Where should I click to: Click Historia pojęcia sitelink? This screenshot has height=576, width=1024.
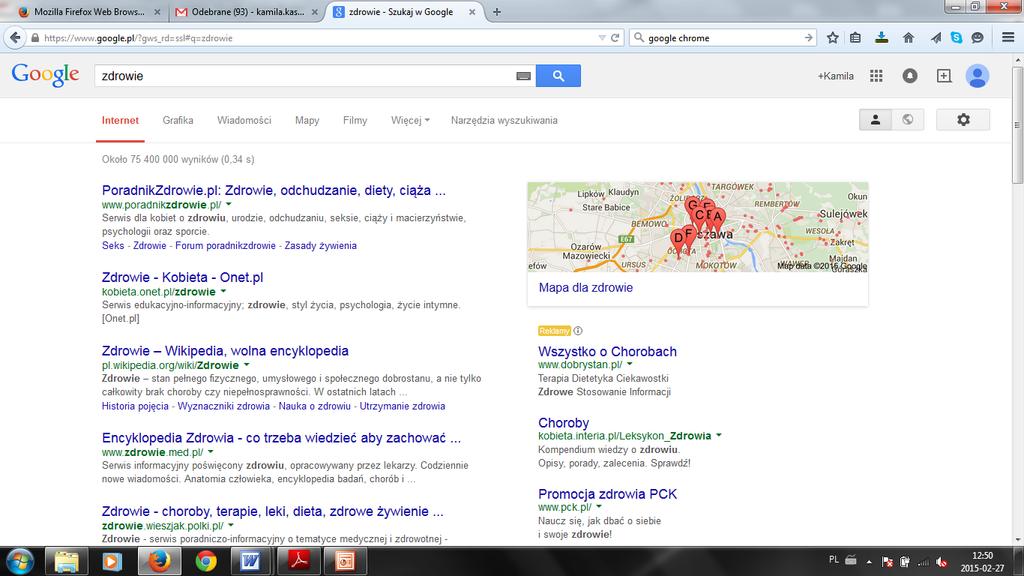click(x=135, y=406)
